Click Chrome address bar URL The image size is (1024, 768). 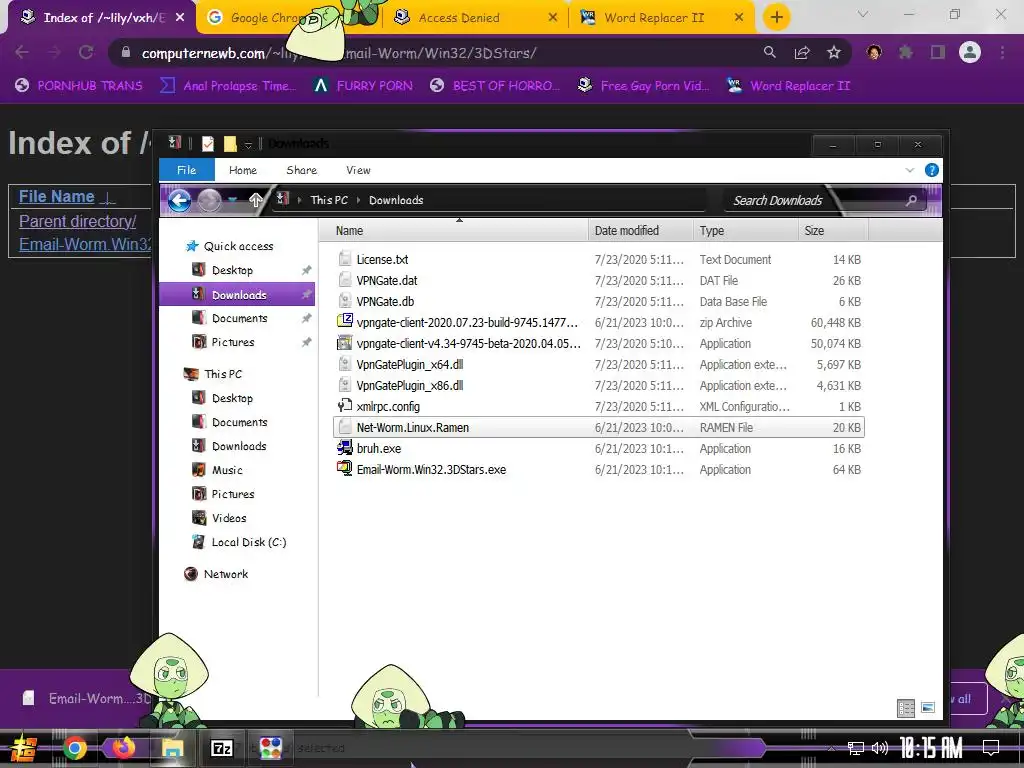click(x=339, y=53)
